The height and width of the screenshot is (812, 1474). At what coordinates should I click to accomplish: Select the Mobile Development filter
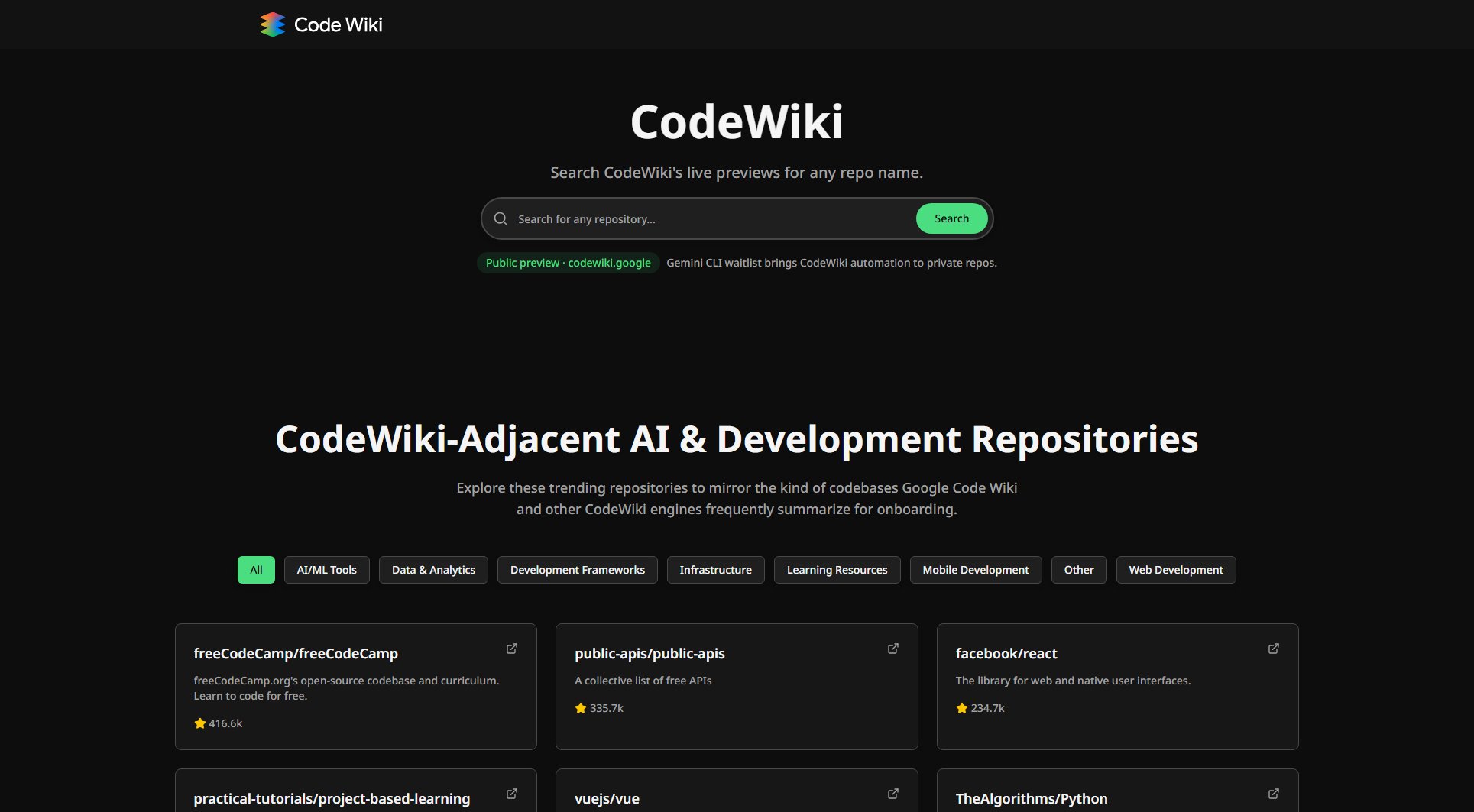click(x=975, y=569)
